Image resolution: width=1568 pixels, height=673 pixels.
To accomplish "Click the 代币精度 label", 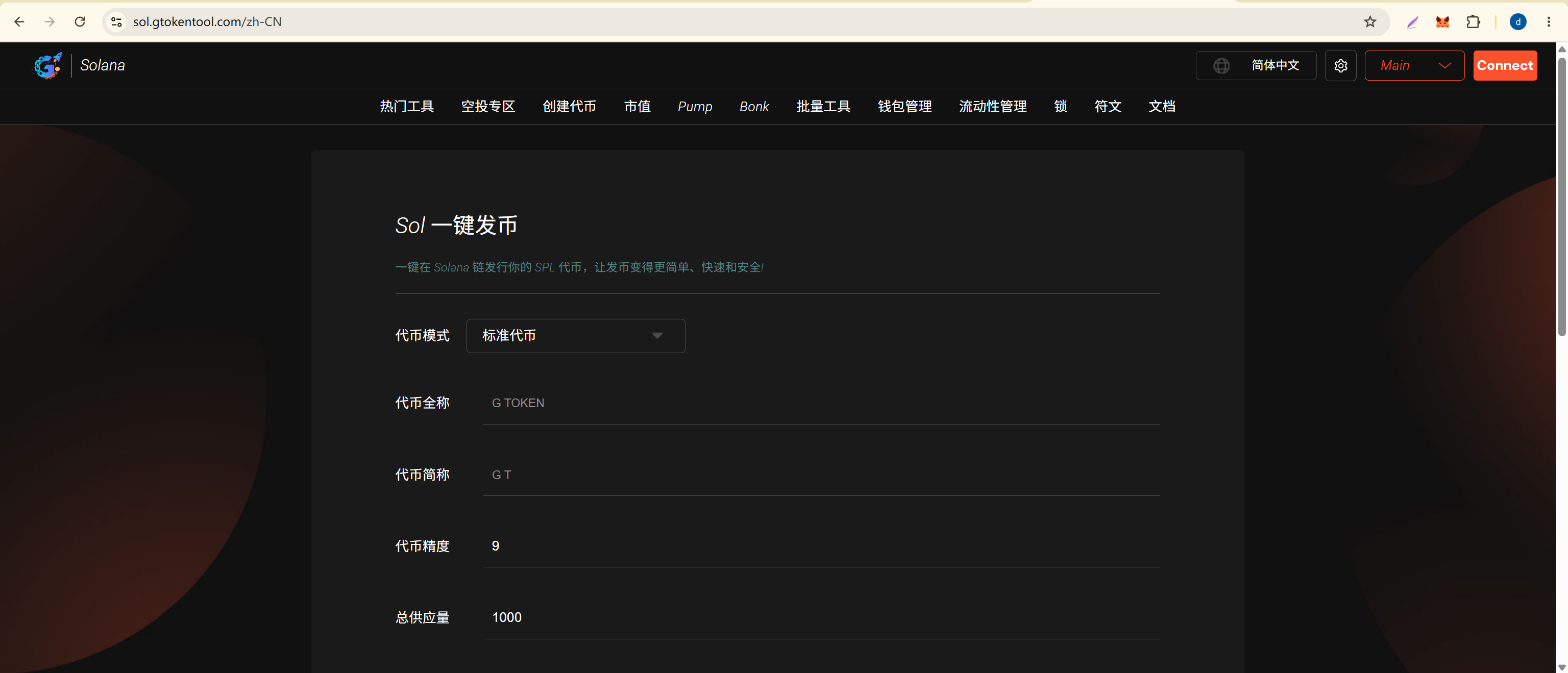I will [422, 546].
